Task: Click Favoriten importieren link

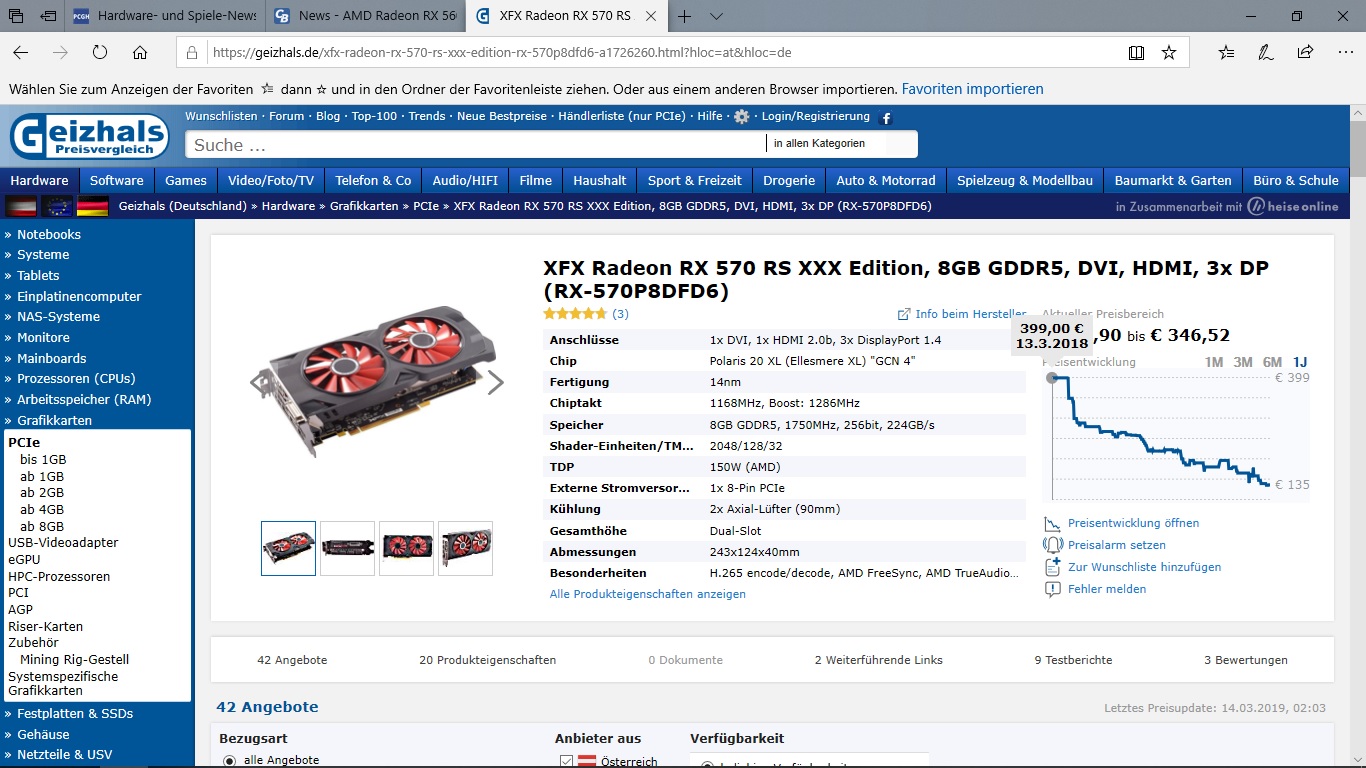Action: point(972,89)
